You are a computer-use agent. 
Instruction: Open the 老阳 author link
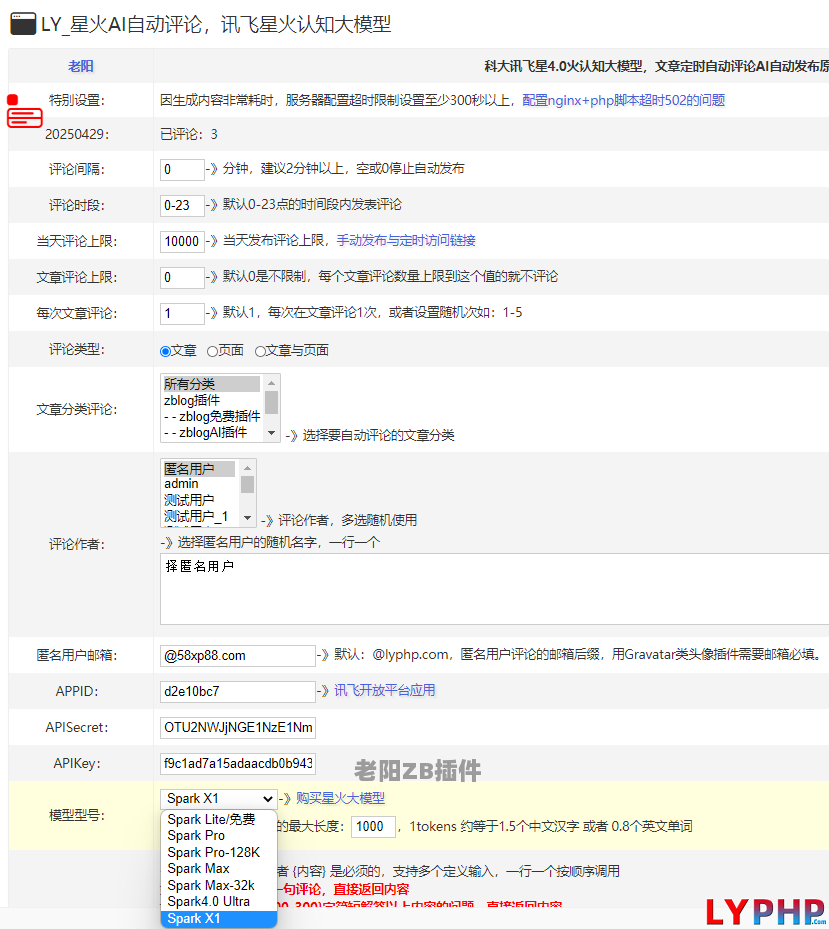click(81, 66)
